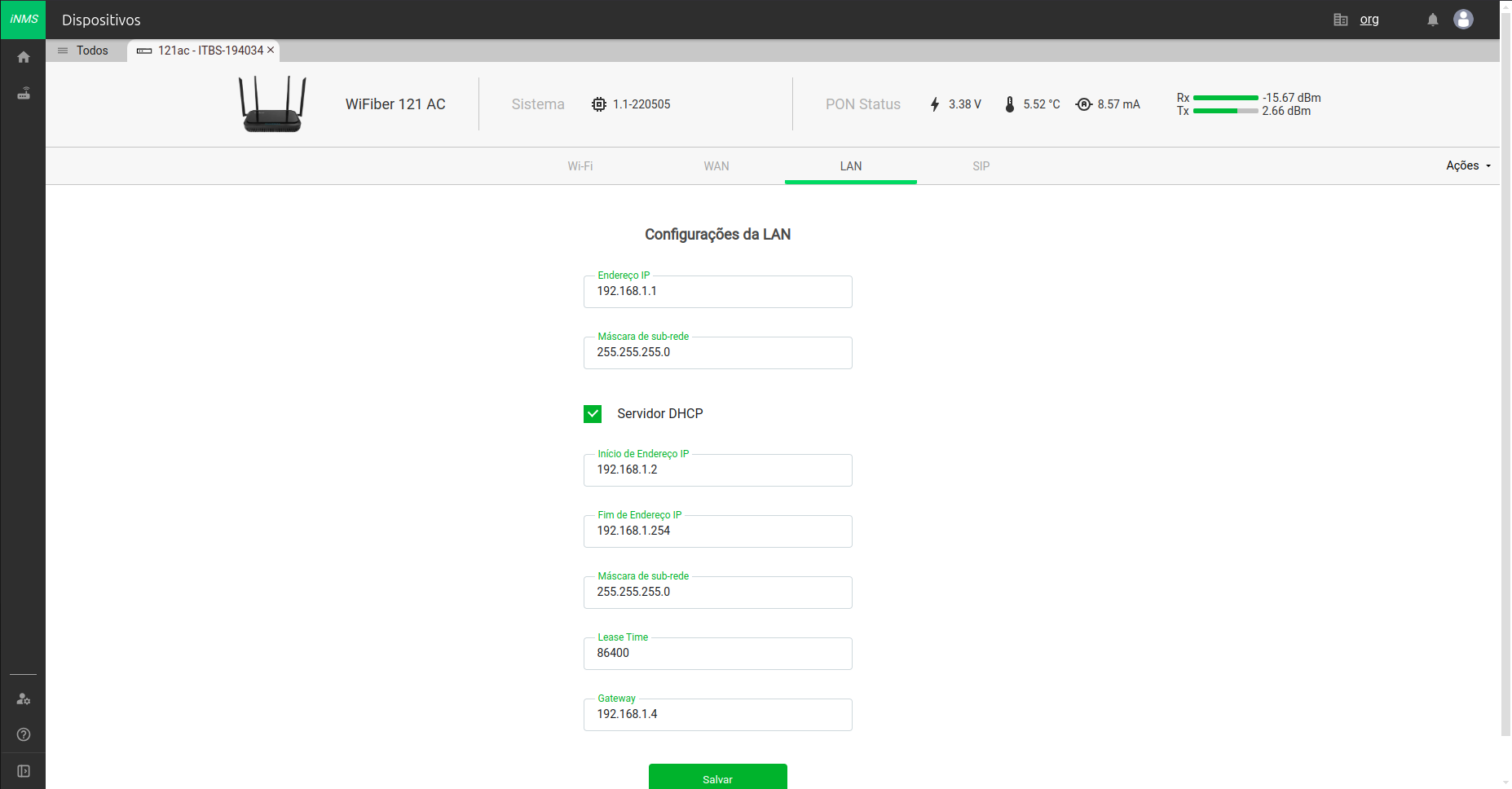
Task: Switch to the SIP tab
Action: (x=981, y=166)
